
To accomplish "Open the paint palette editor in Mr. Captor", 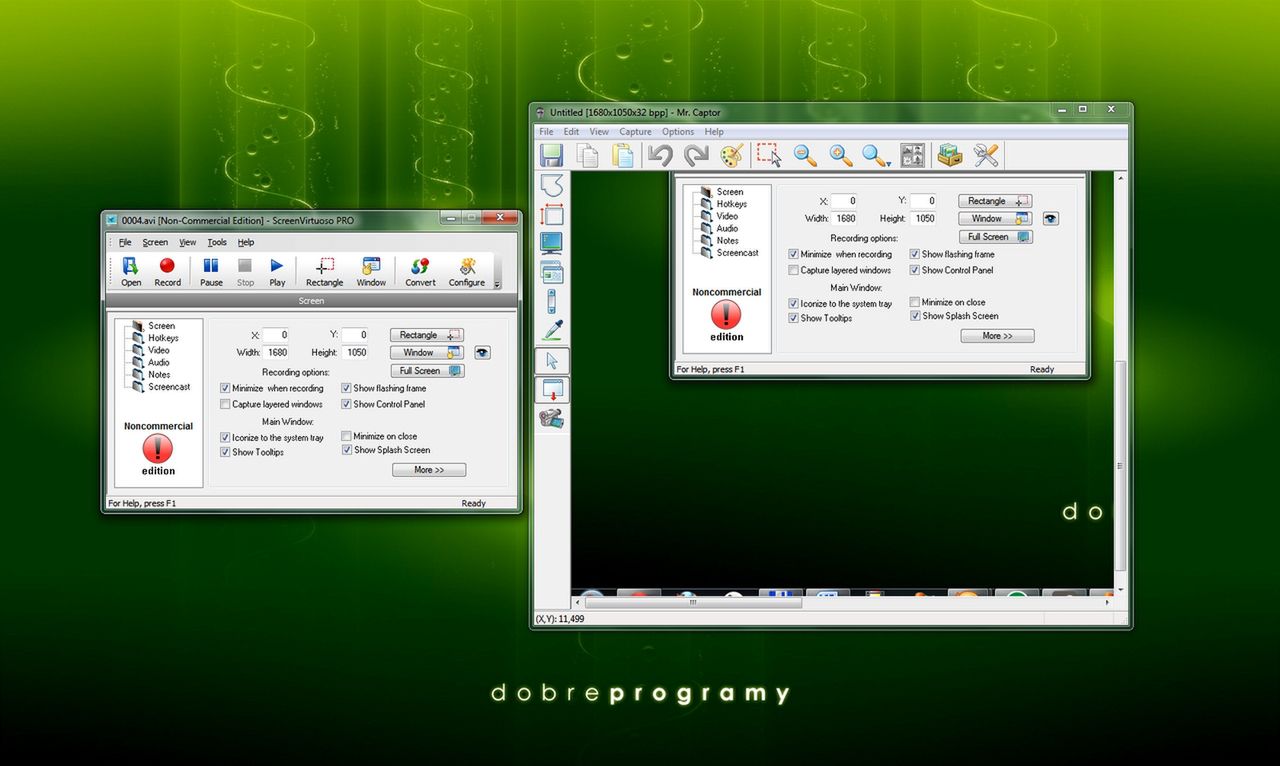I will (732, 155).
